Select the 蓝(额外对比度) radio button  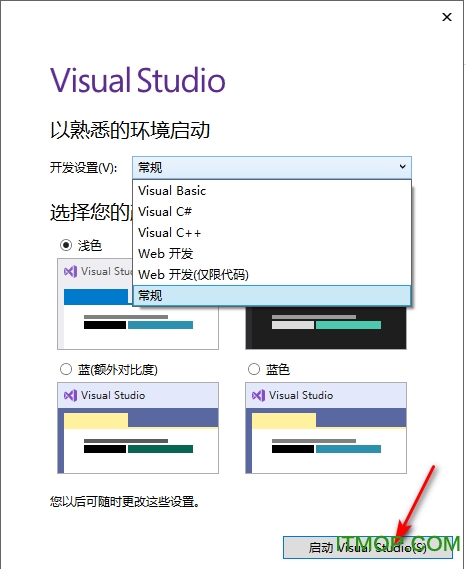66,369
